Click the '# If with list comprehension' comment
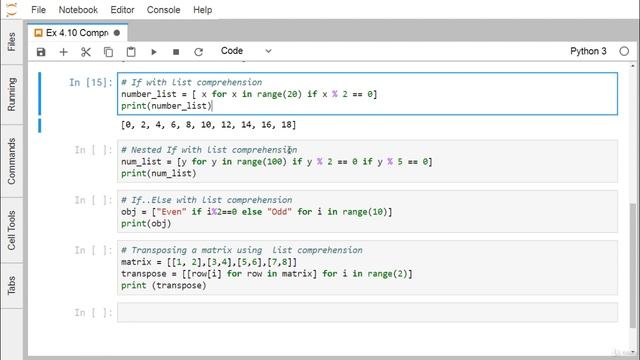 click(191, 82)
